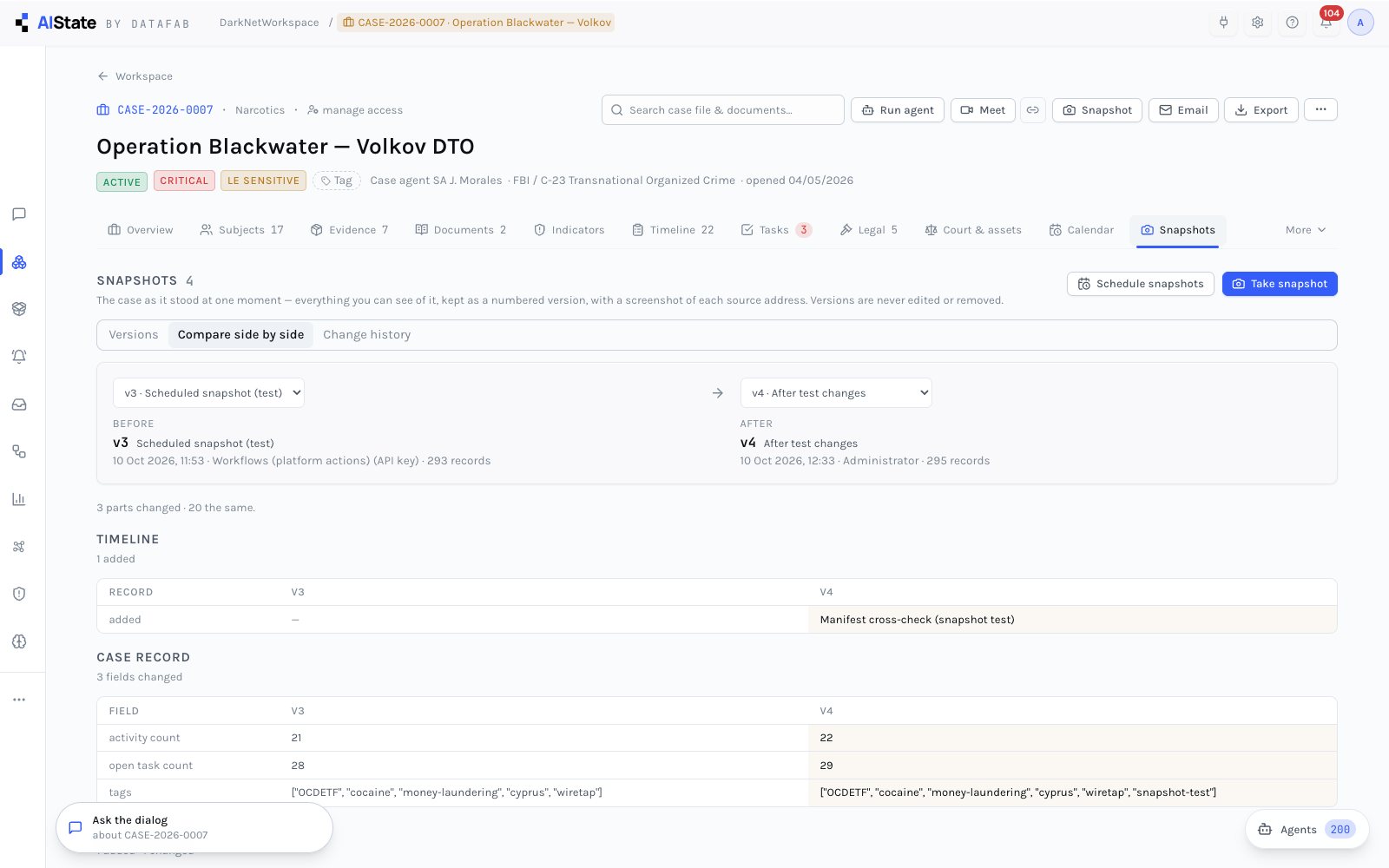
Task: Open the inbox tray icon in sidebar
Action: click(19, 404)
